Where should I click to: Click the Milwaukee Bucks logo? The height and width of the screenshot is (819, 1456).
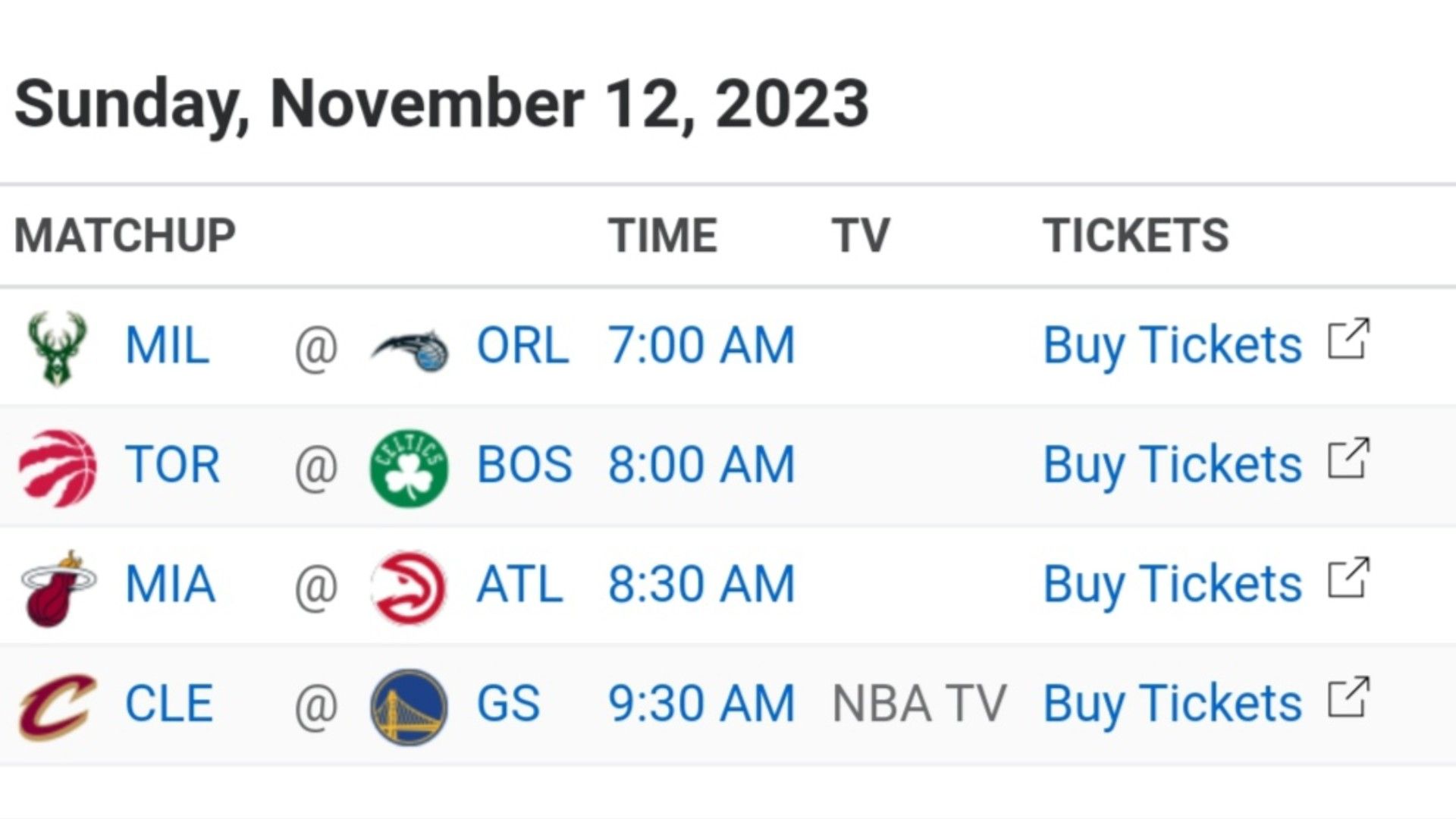coord(57,347)
